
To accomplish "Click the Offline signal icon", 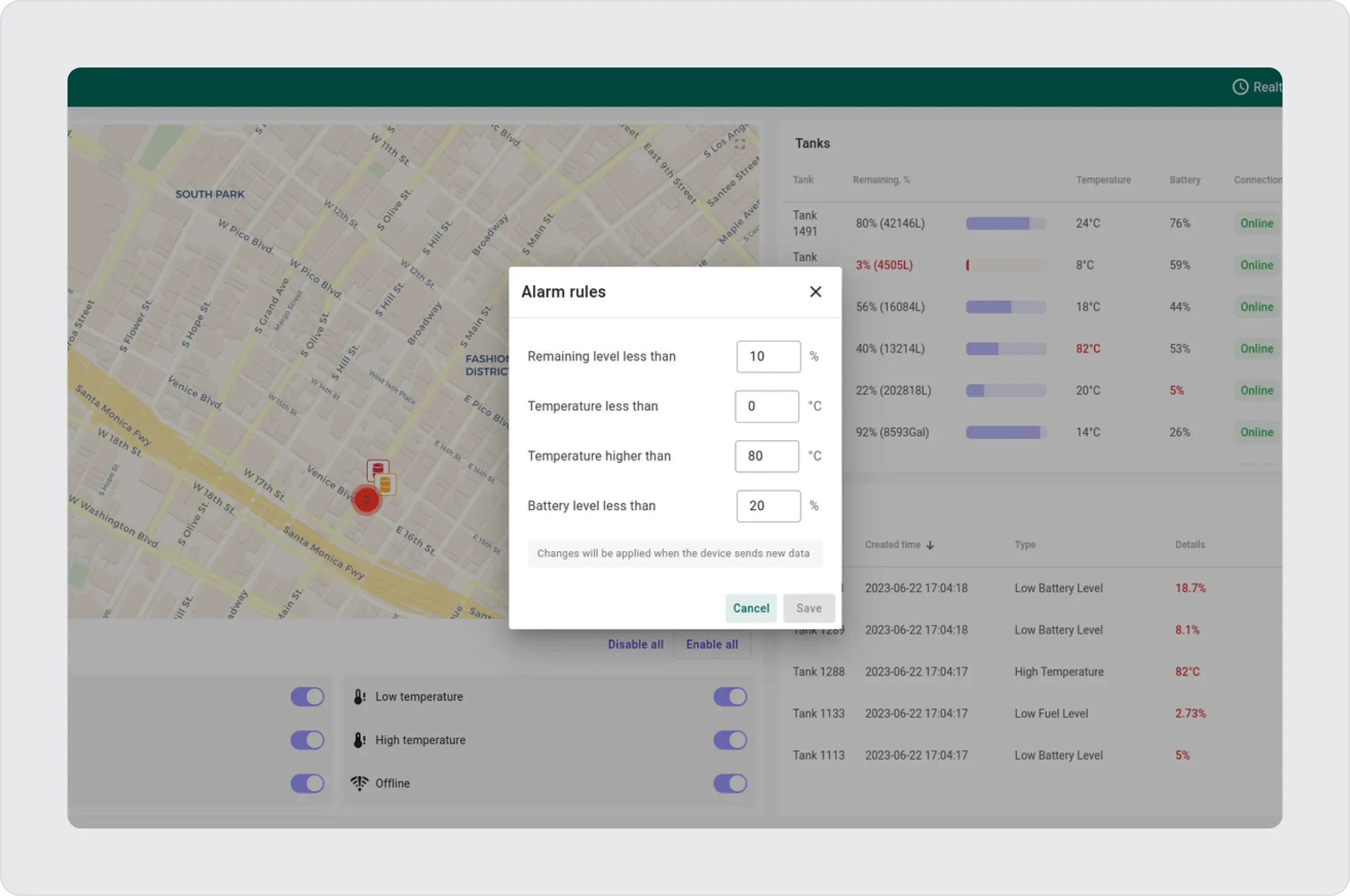I will (359, 783).
